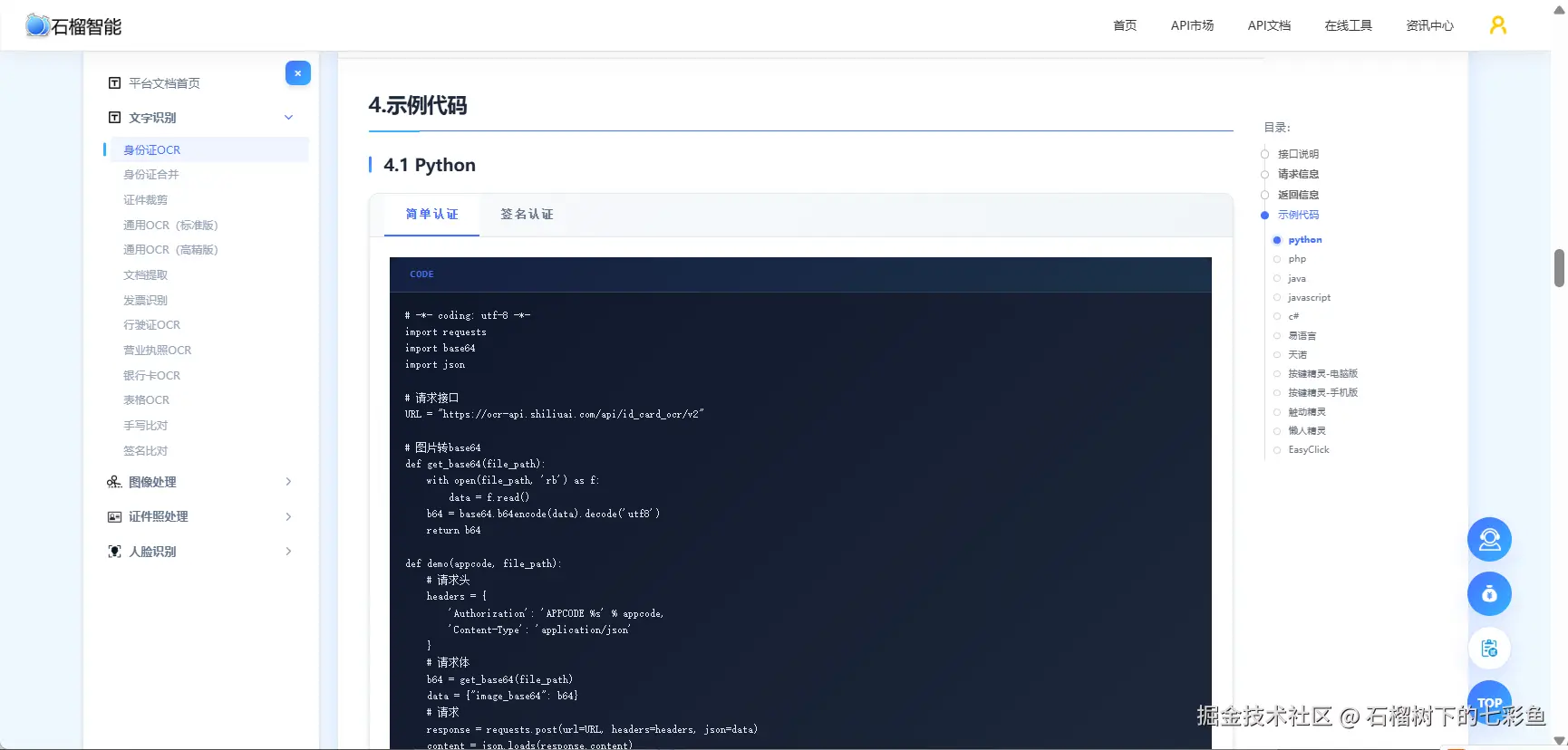Switch to the 简单认证 tab

(431, 215)
